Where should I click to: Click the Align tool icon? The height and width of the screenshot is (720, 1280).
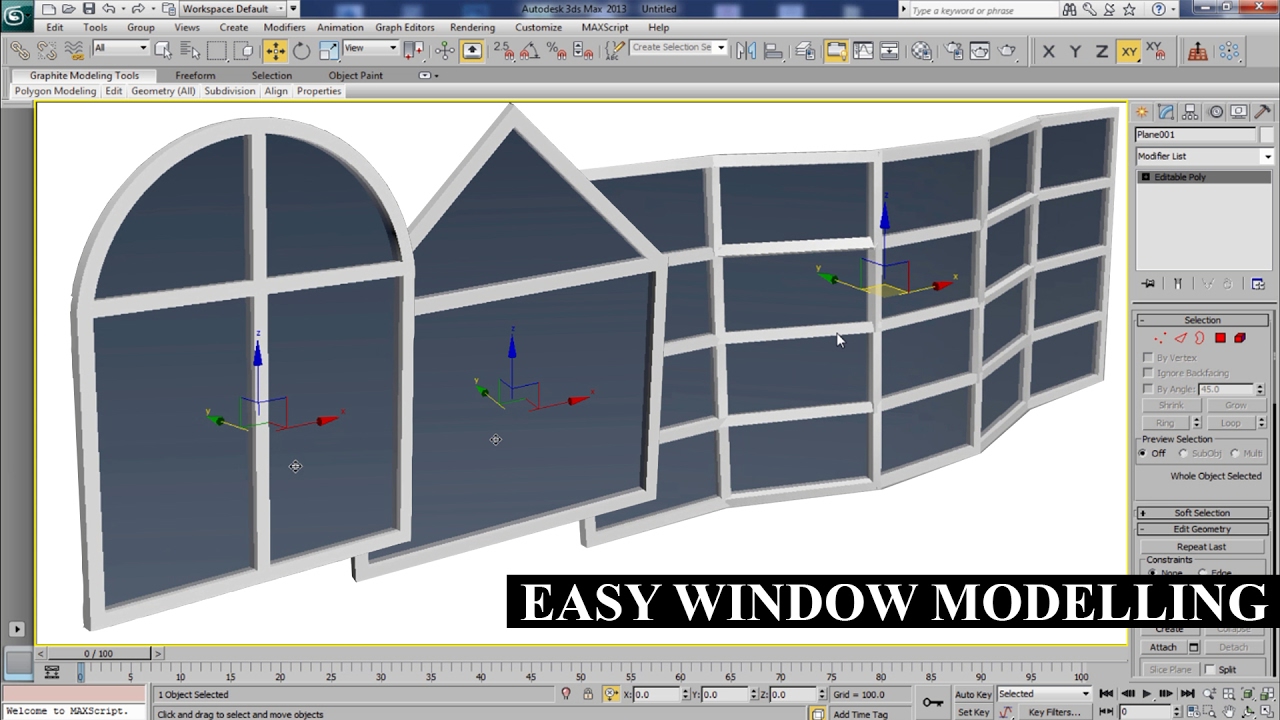pyautogui.click(x=773, y=51)
